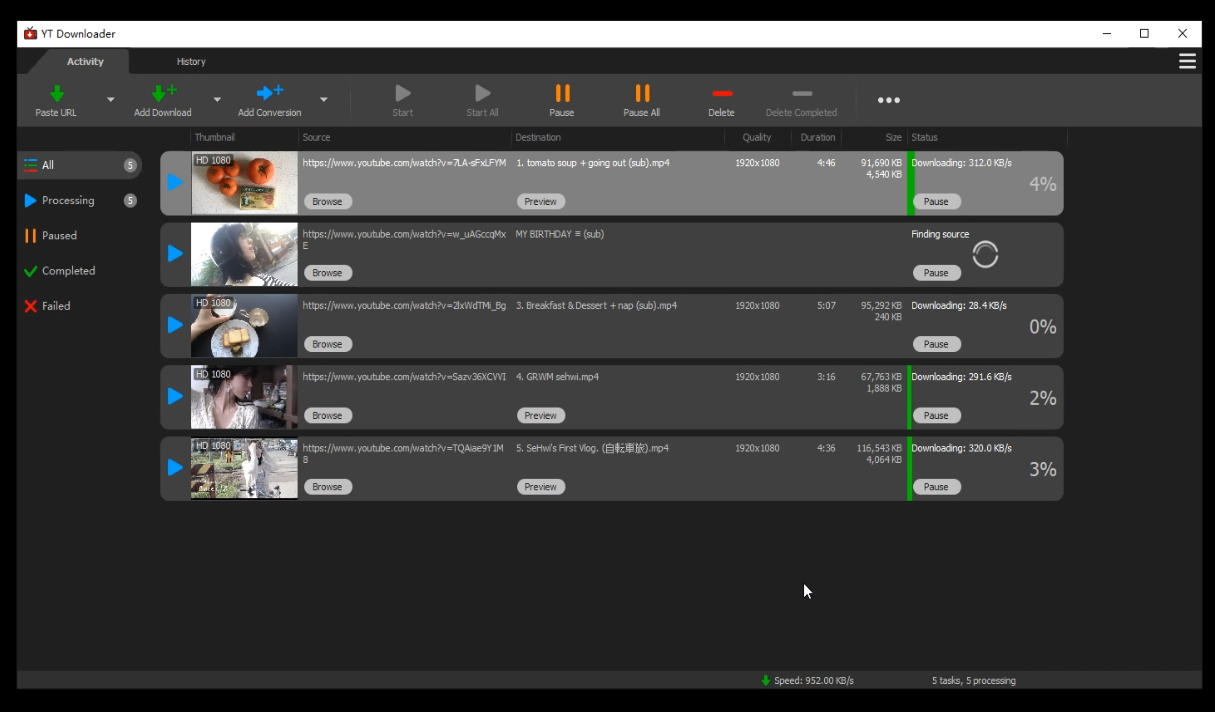1215x712 pixels.
Task: Click the red Delete icon
Action: point(721,93)
